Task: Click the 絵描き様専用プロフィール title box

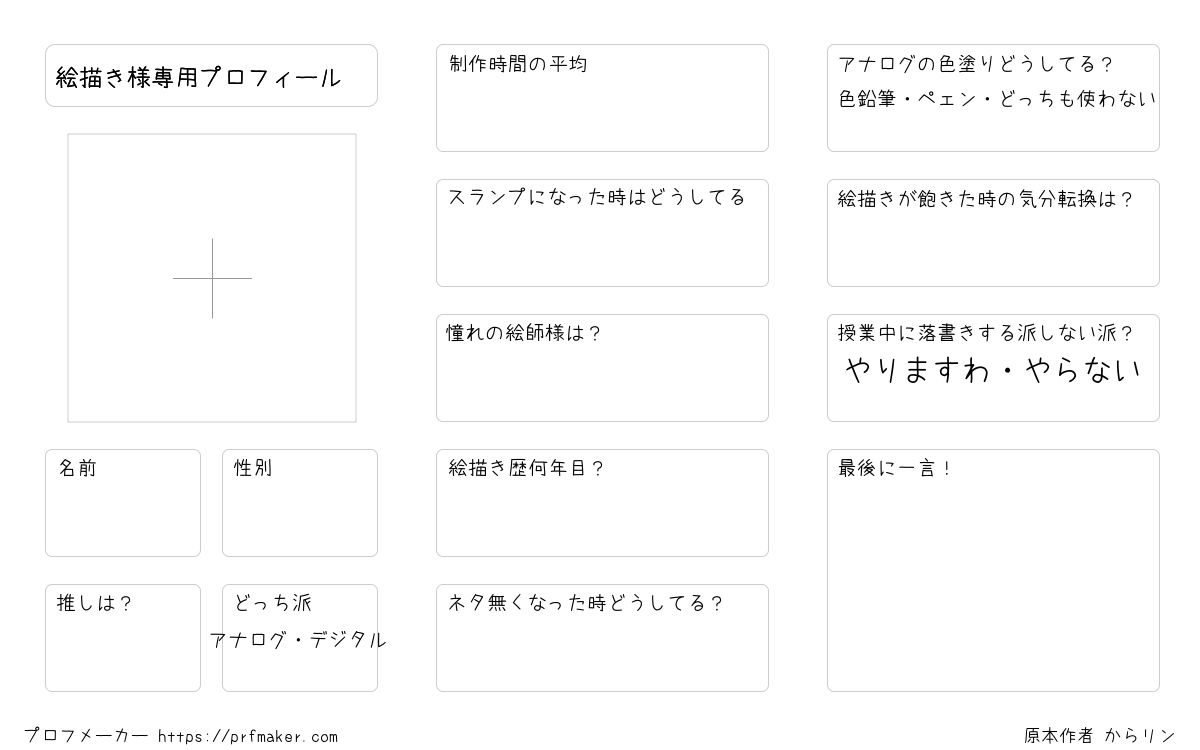Action: click(211, 75)
